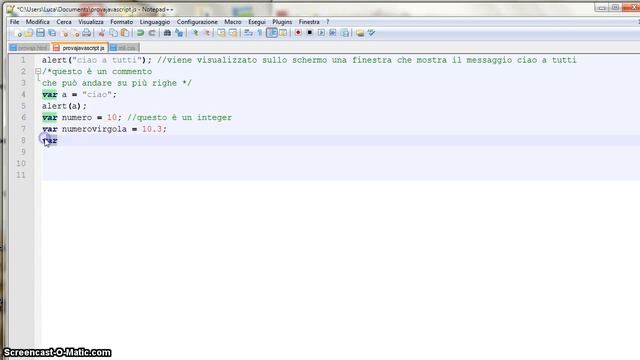Open the Esegui menu

pos(257,22)
